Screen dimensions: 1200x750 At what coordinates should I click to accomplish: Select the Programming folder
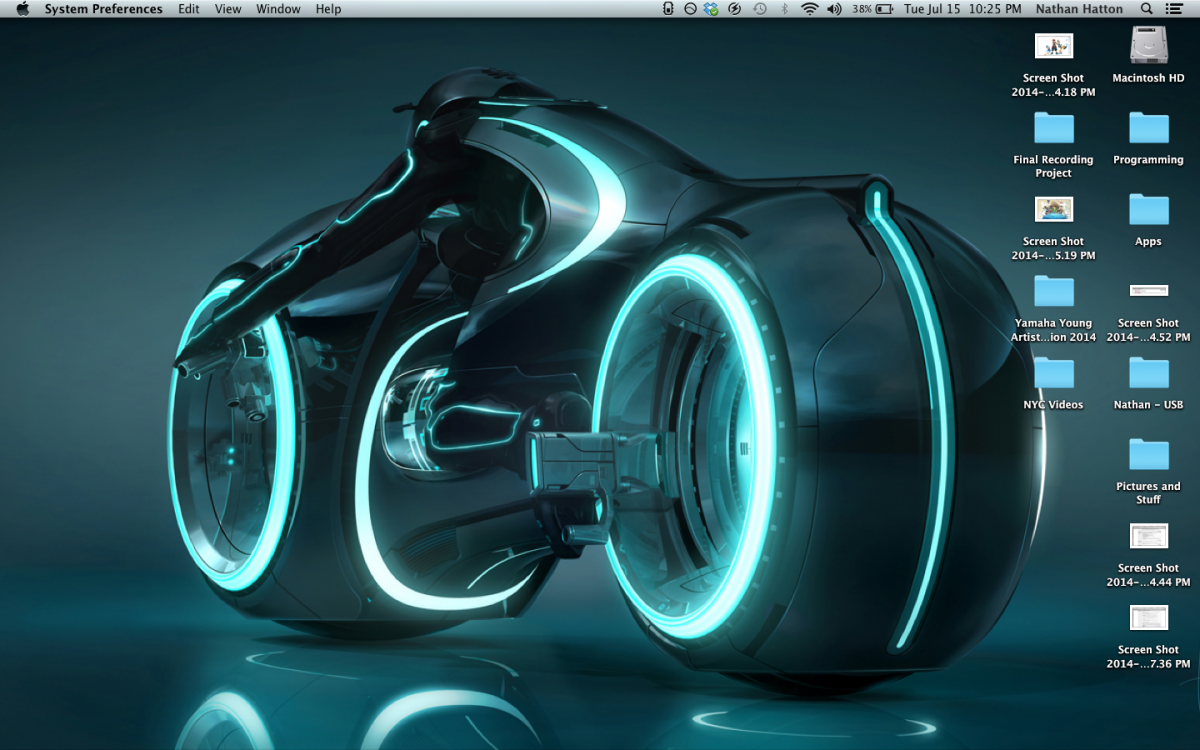point(1148,128)
